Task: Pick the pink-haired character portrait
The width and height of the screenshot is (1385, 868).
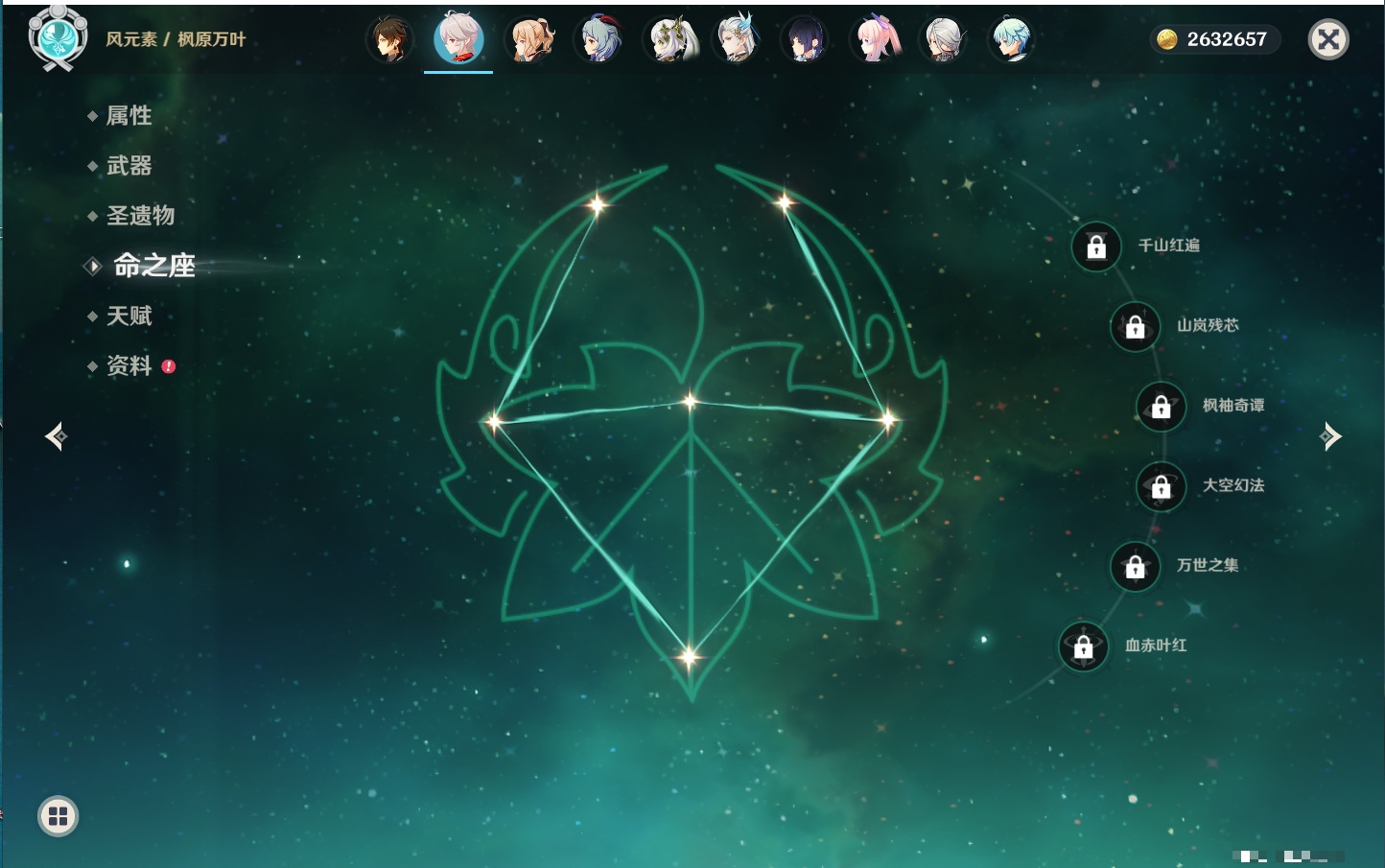Action: 876,40
